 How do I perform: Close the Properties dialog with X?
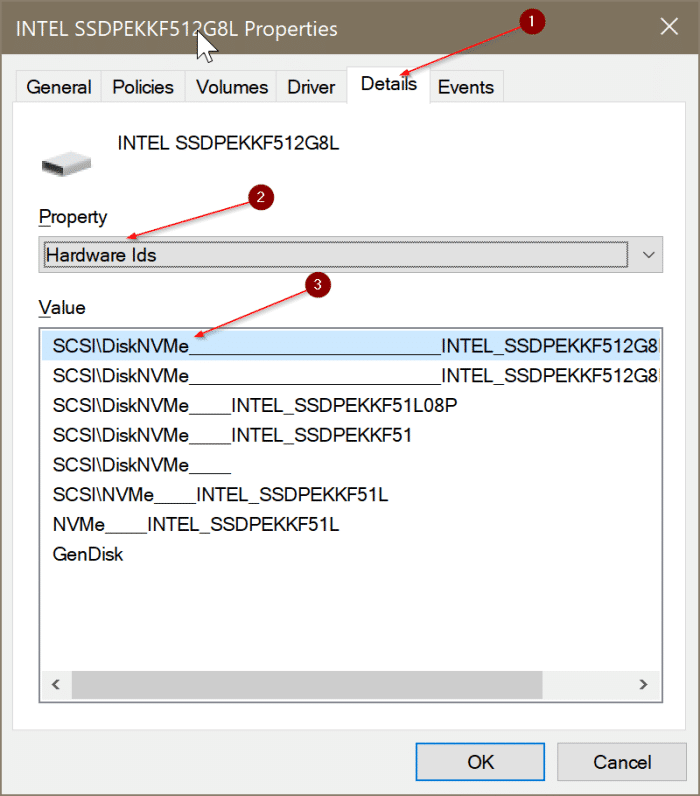[x=669, y=26]
